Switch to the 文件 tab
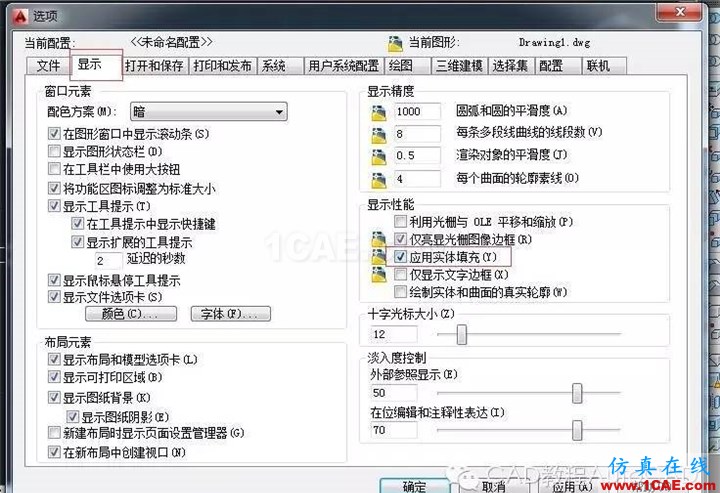The height and width of the screenshot is (493, 720). coord(49,66)
